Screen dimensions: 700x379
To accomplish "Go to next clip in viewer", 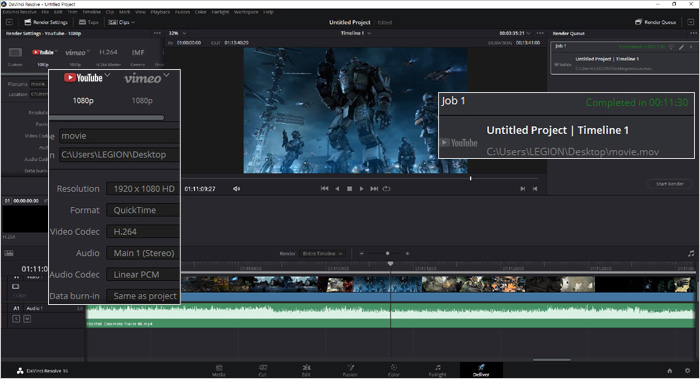I will pos(522,189).
